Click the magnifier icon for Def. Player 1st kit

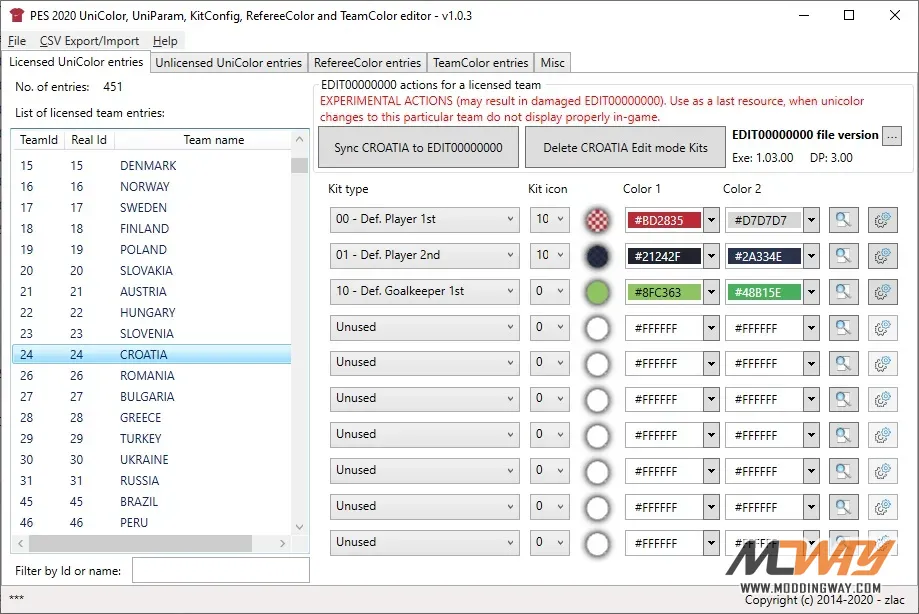(843, 220)
